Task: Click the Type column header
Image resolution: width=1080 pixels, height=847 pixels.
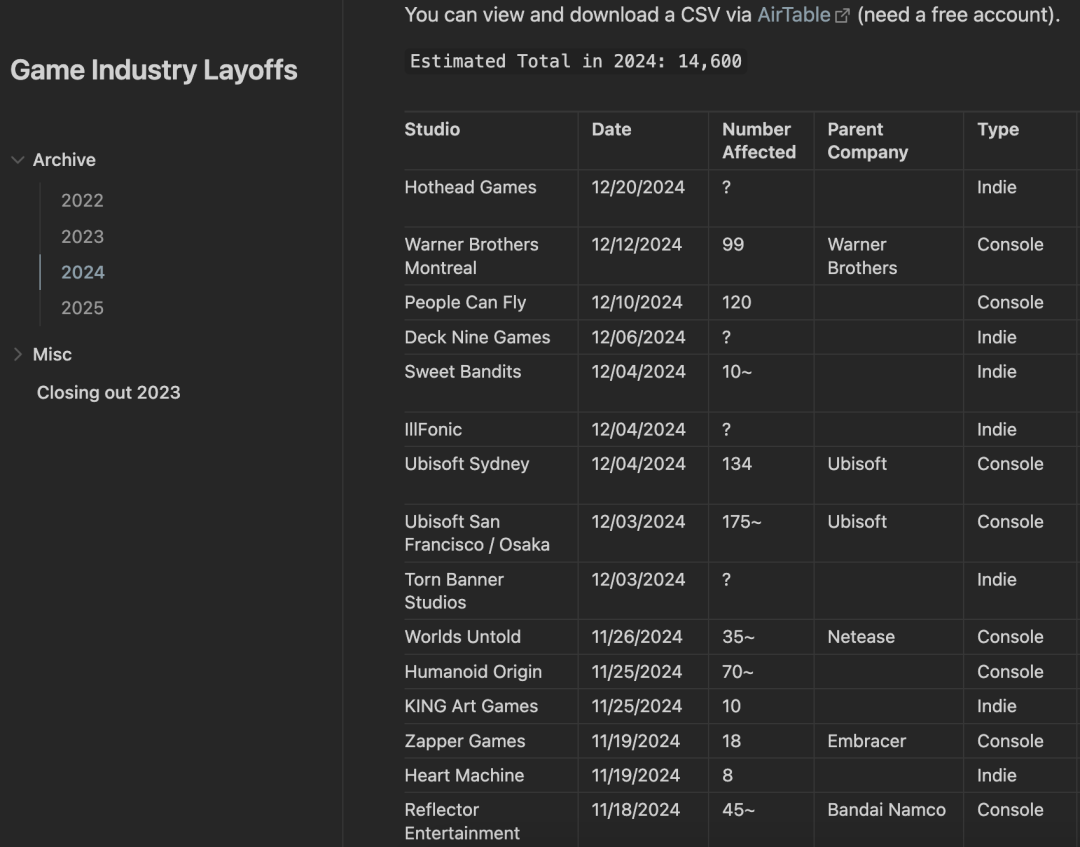Action: click(x=997, y=130)
